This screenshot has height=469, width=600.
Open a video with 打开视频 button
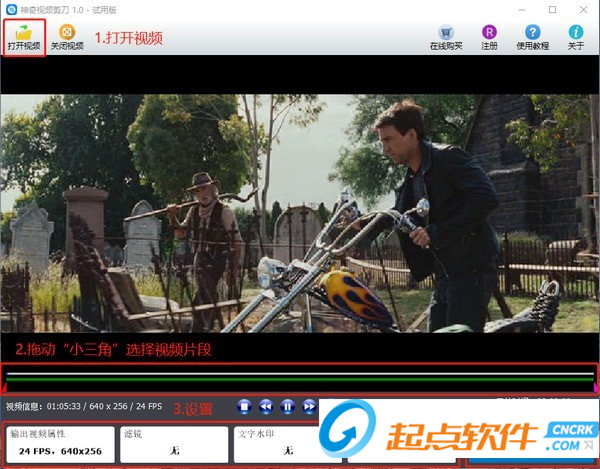pos(24,37)
